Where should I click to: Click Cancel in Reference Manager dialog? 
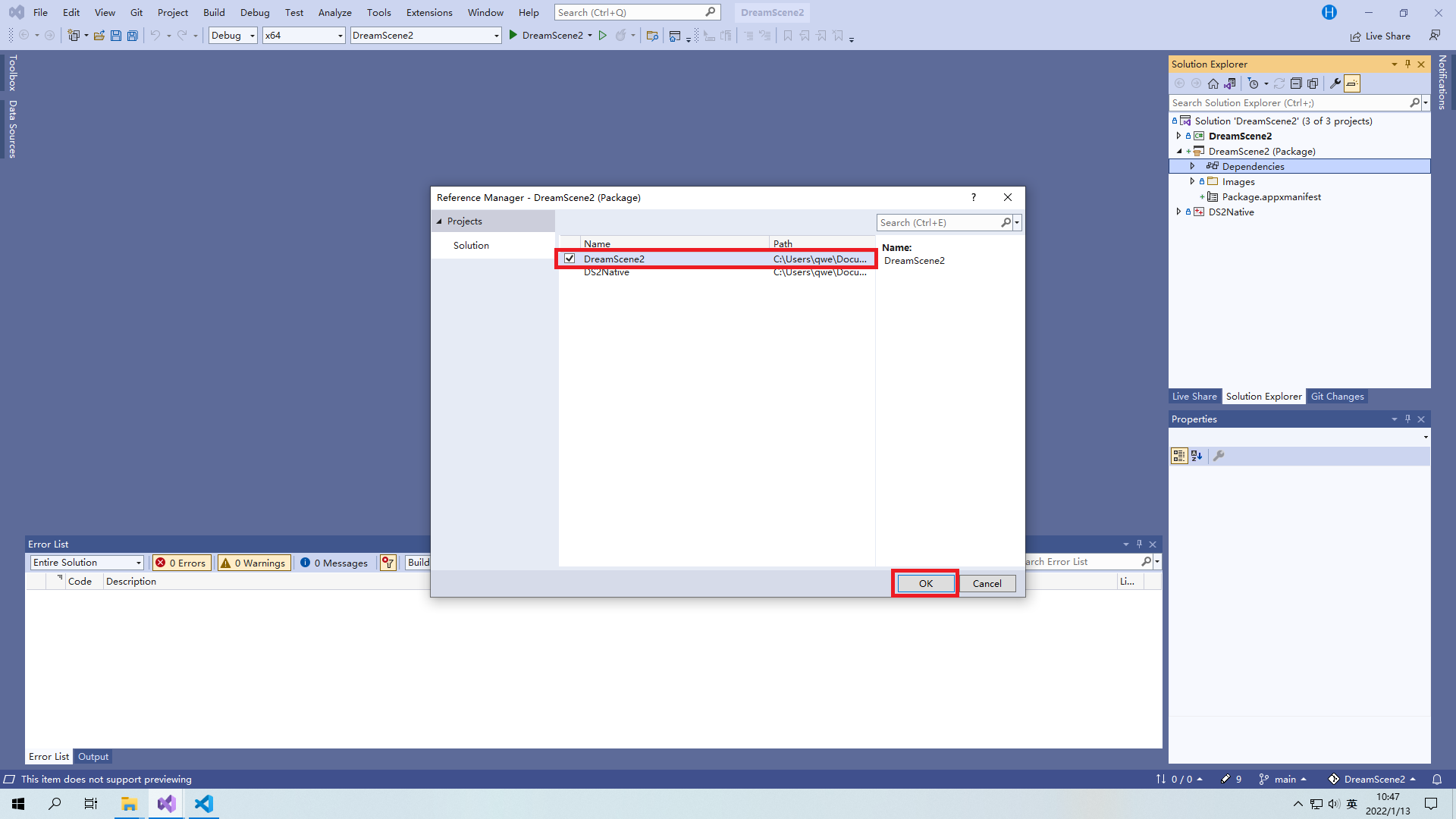987,583
